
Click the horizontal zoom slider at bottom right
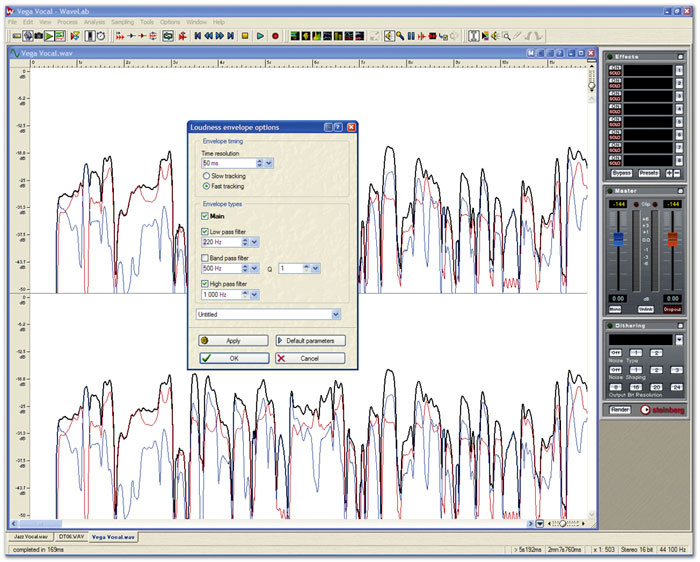point(563,524)
